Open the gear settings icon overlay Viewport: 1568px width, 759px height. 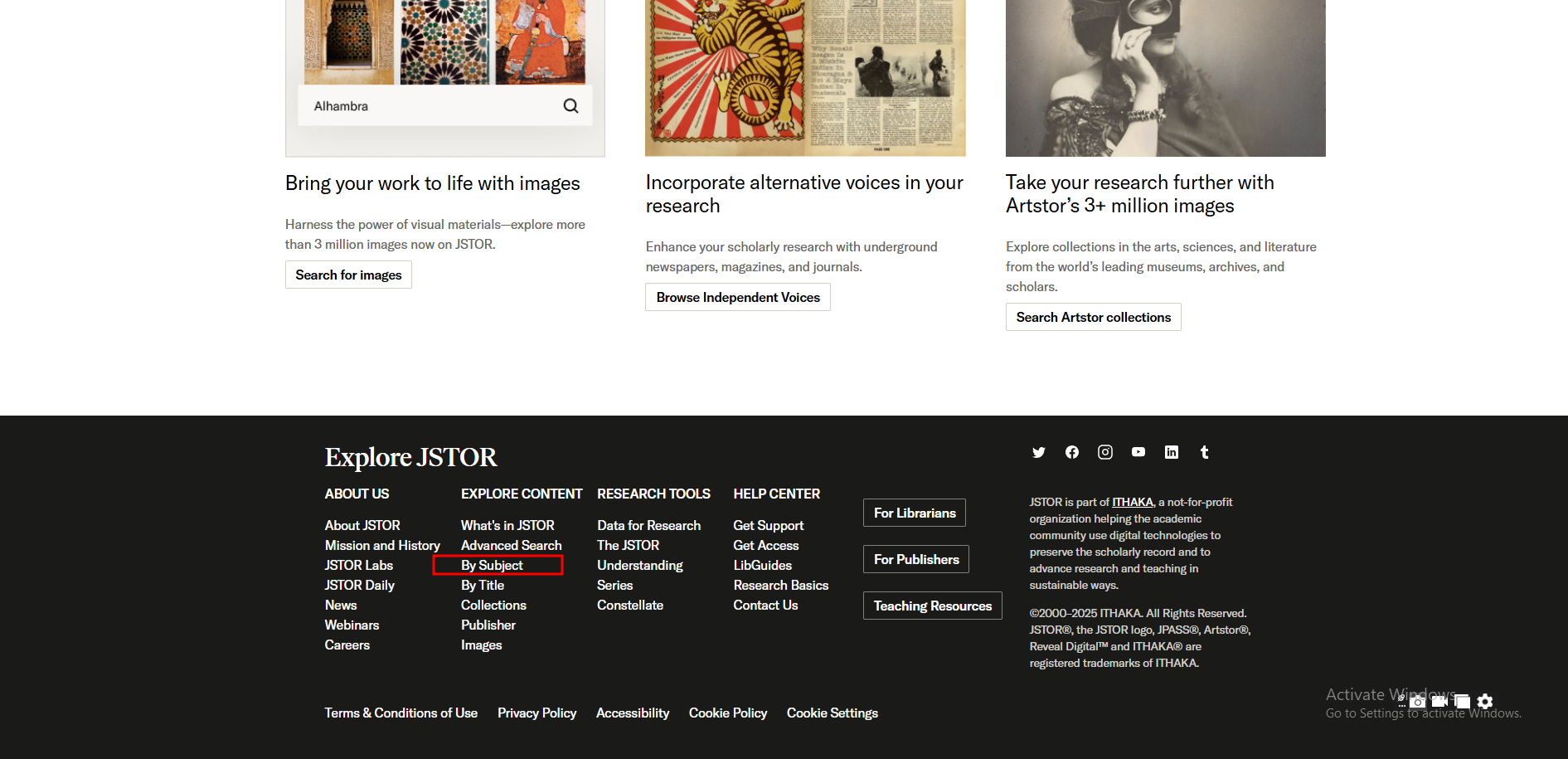point(1485,702)
